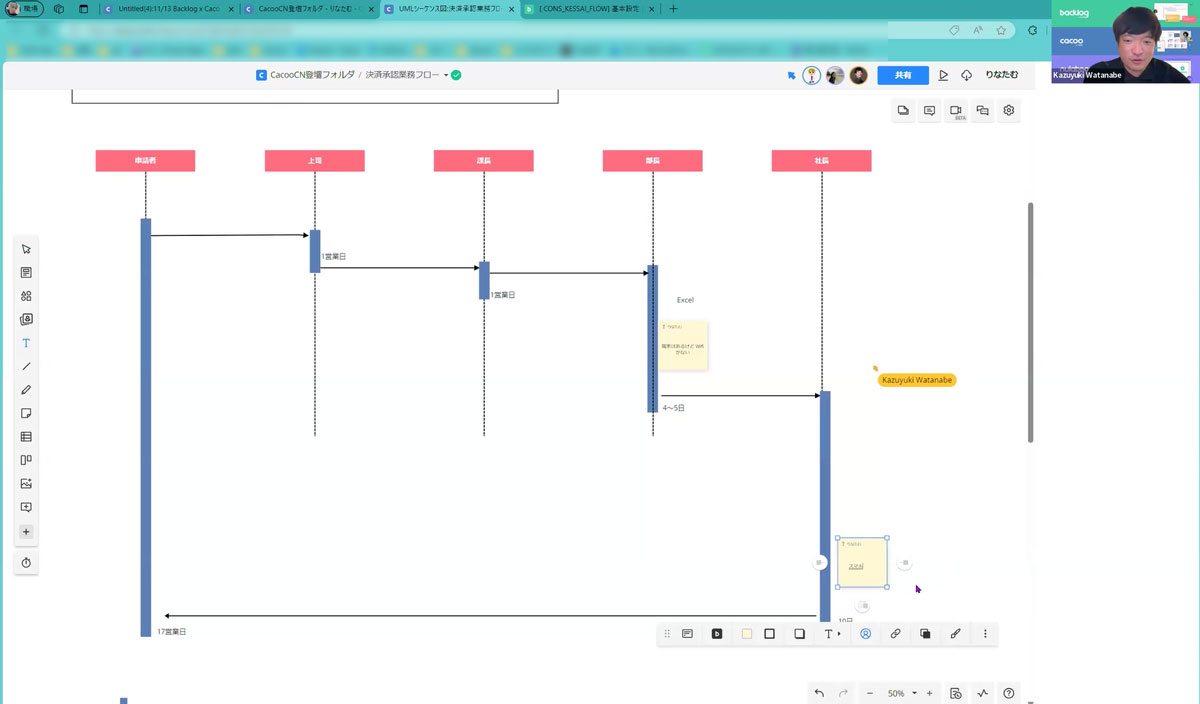Expand the text style options arrow
The image size is (1200, 704).
pos(838,634)
